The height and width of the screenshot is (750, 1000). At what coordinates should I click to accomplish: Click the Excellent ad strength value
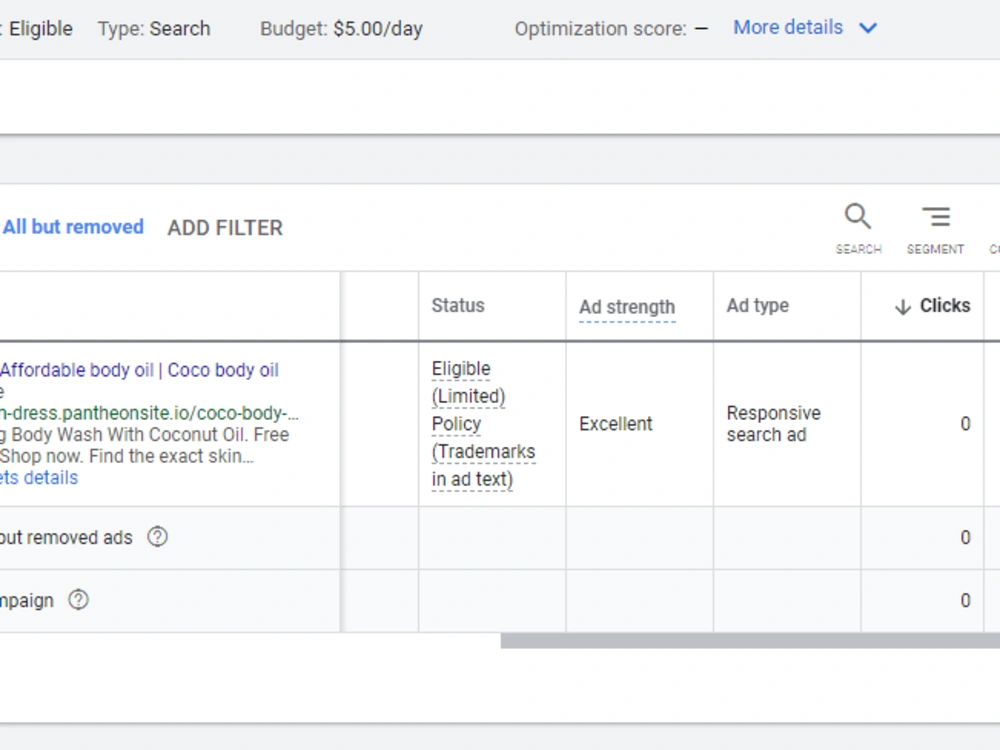(x=615, y=424)
